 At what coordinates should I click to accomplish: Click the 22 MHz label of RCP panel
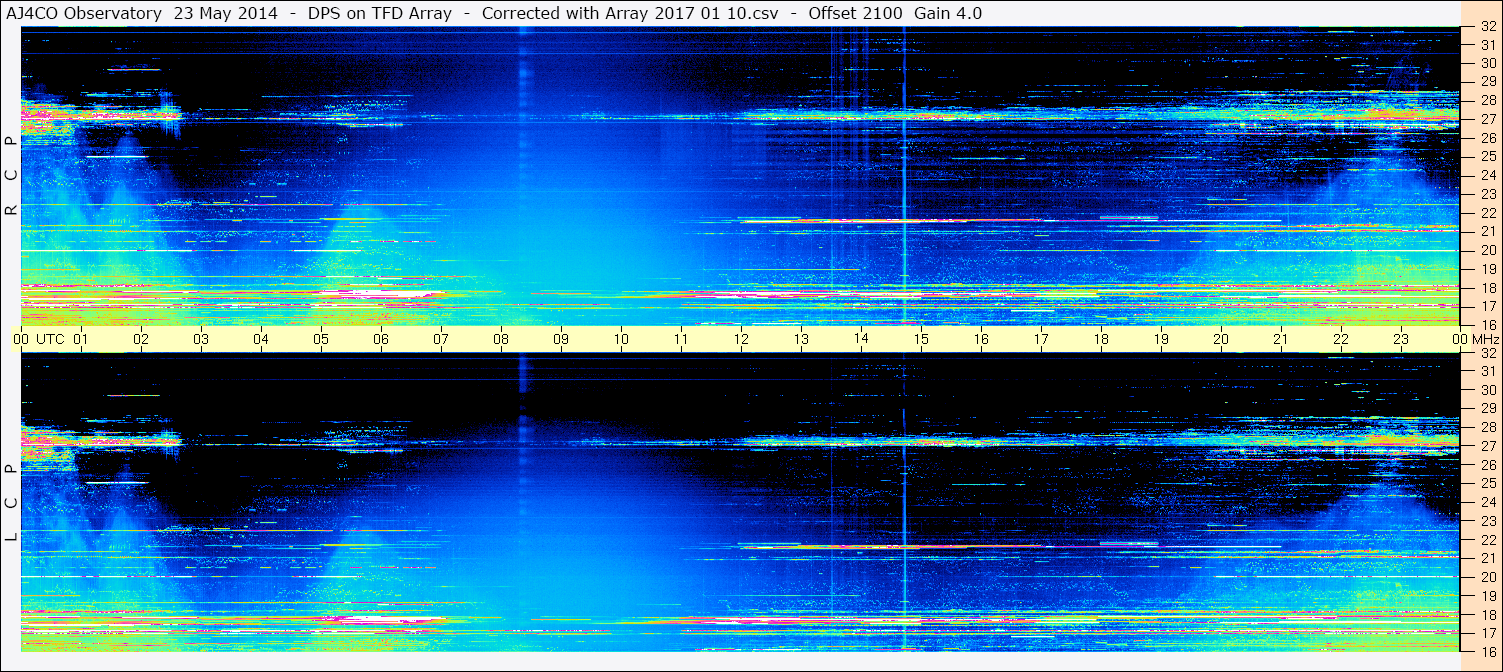point(1487,213)
